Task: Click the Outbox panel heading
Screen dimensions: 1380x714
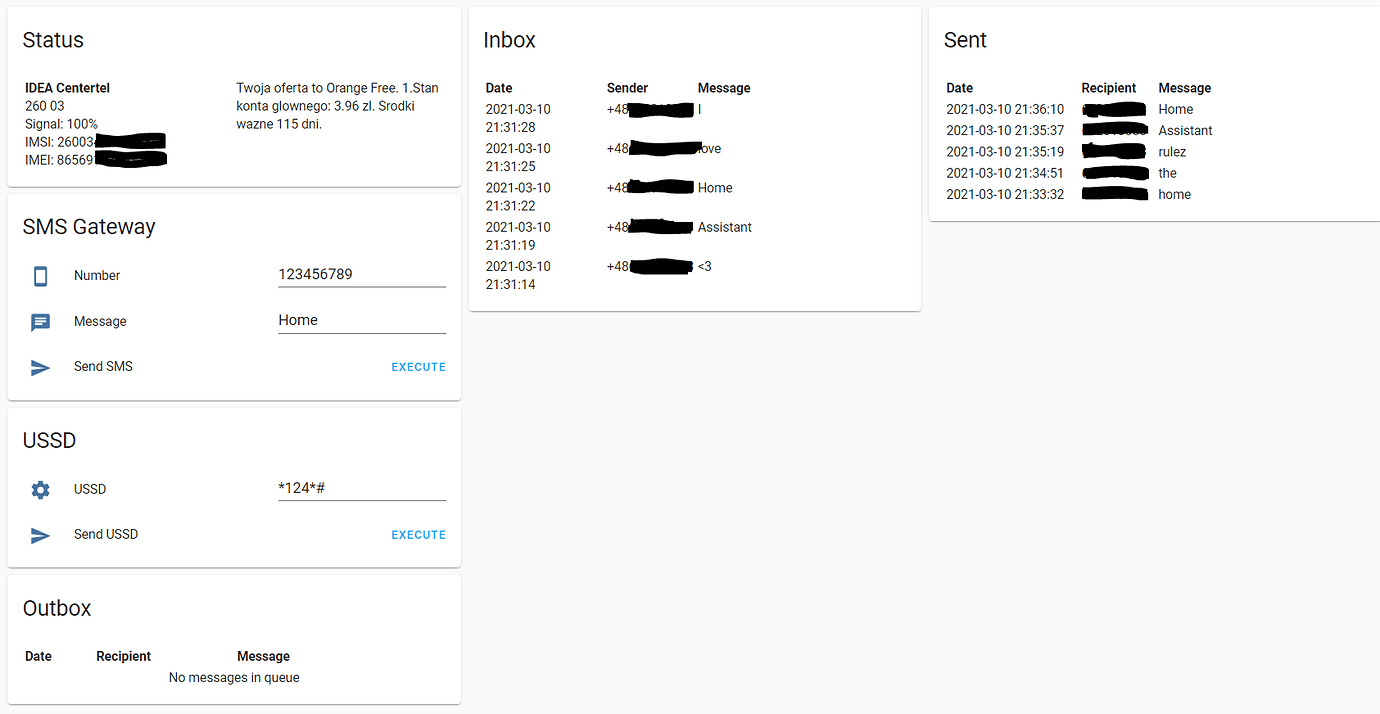Action: [x=57, y=608]
